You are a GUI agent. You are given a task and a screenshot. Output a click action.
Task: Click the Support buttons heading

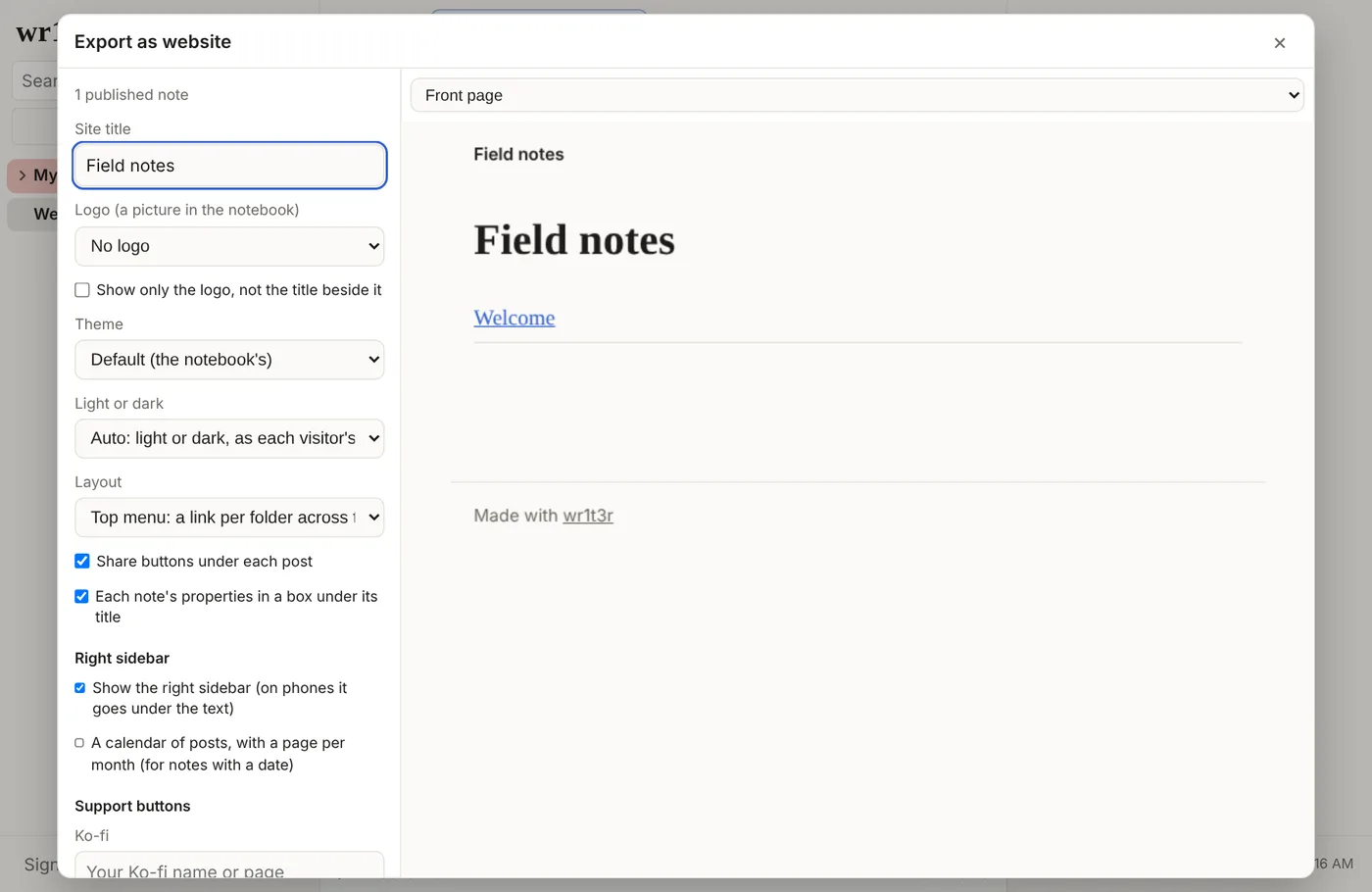tap(132, 806)
